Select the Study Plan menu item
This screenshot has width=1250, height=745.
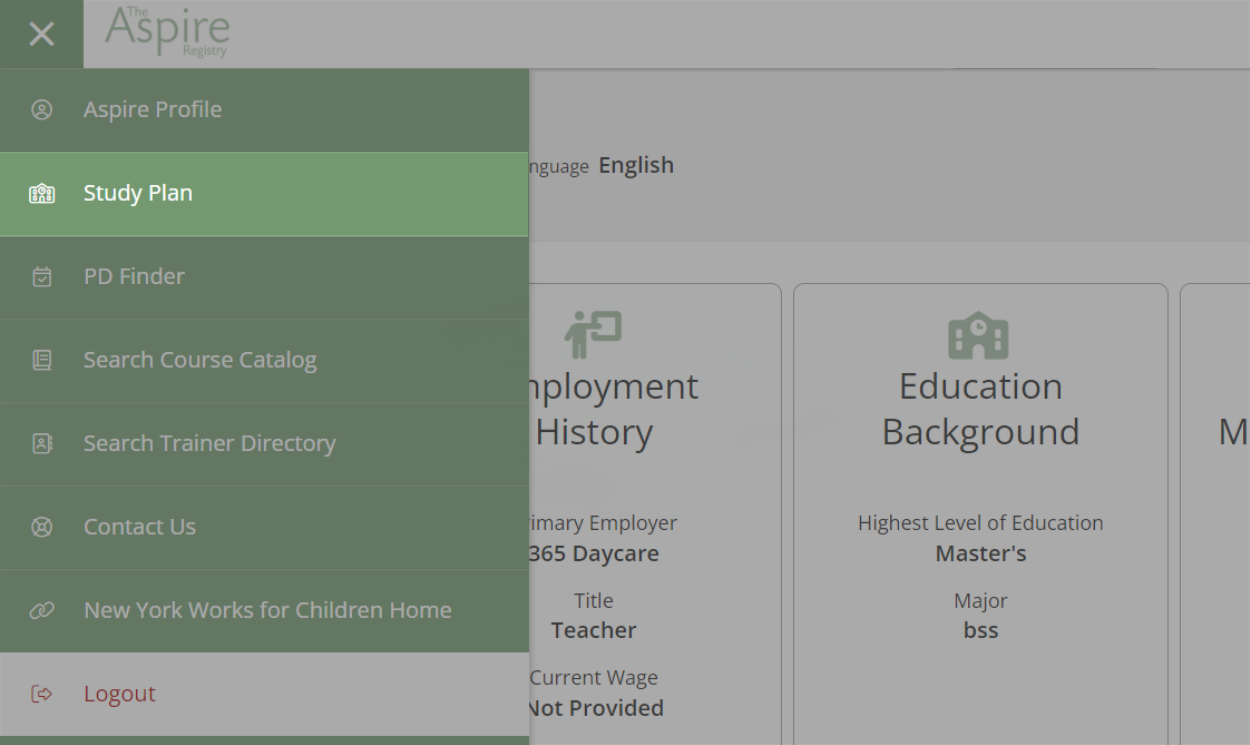(138, 194)
